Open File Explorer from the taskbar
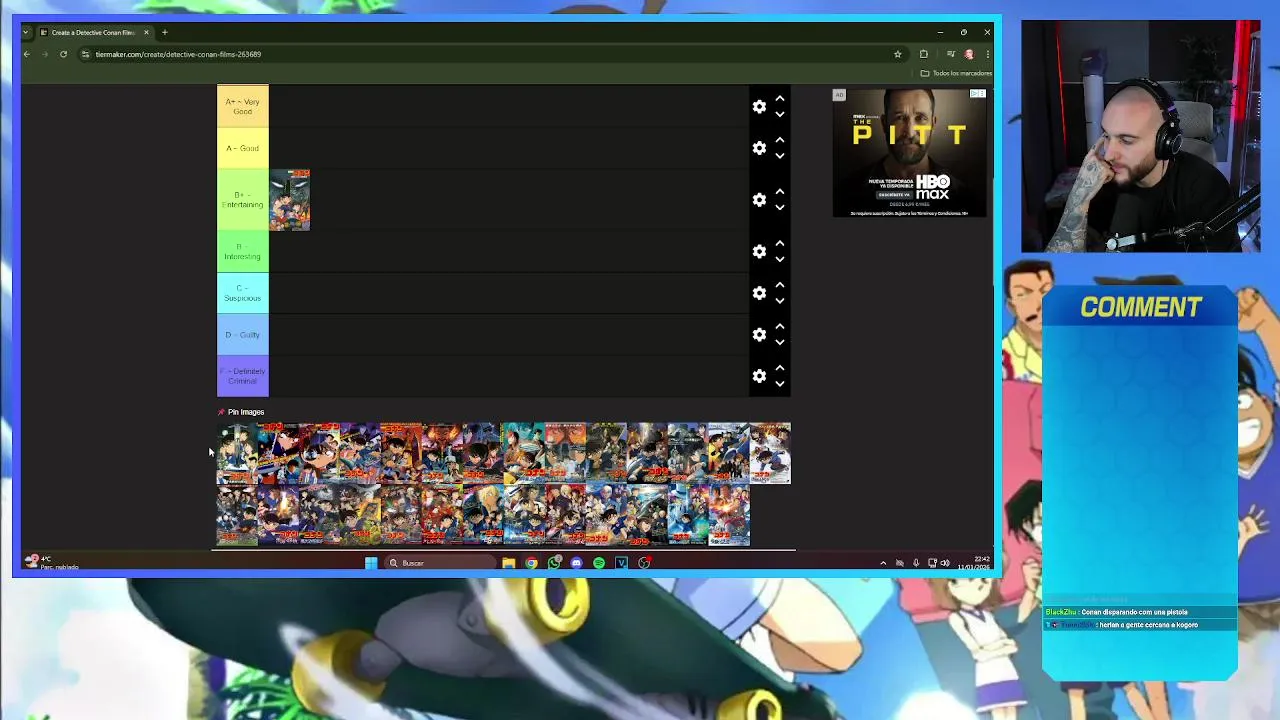The image size is (1280, 720). tap(509, 563)
